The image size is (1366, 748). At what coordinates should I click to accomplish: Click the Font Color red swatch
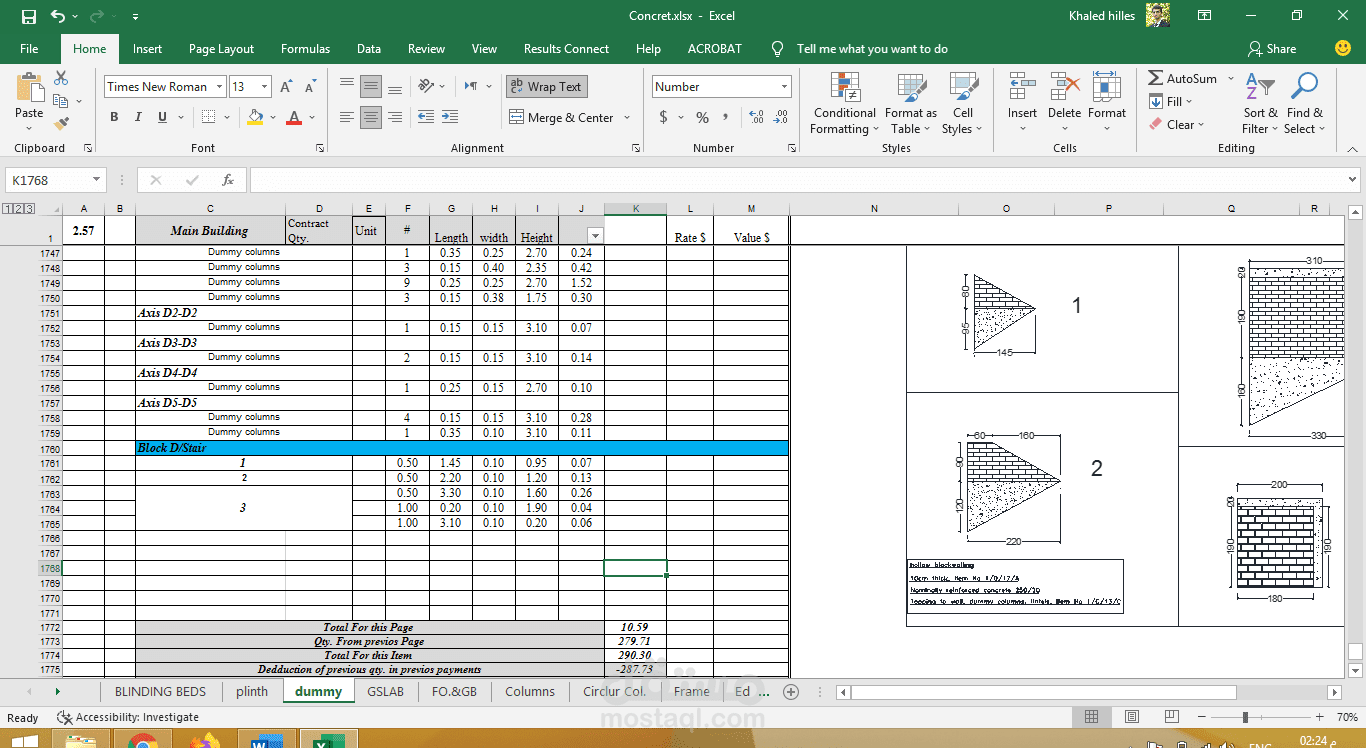click(294, 117)
